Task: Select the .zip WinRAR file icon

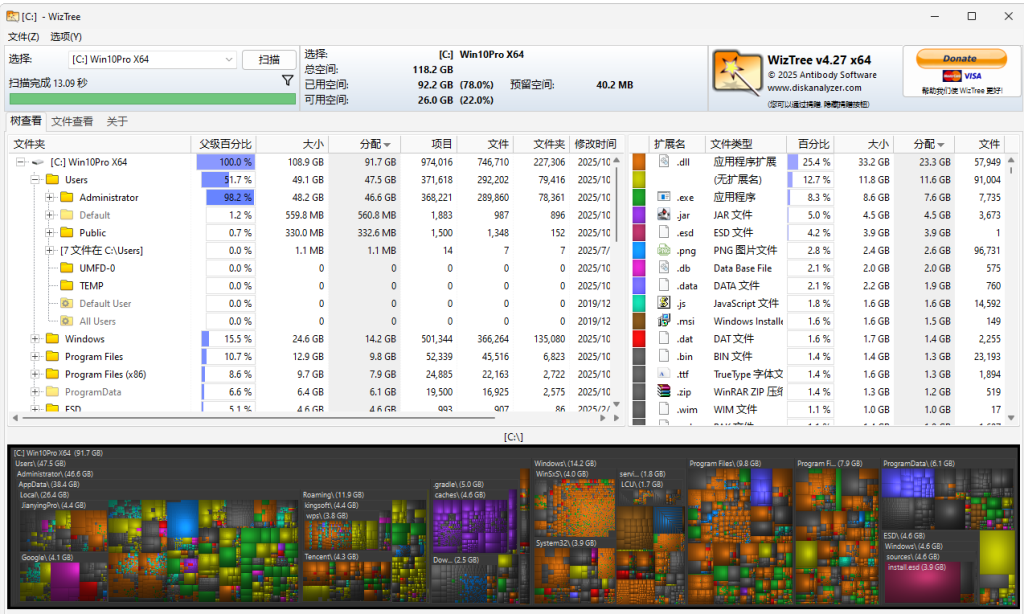Action: 663,392
